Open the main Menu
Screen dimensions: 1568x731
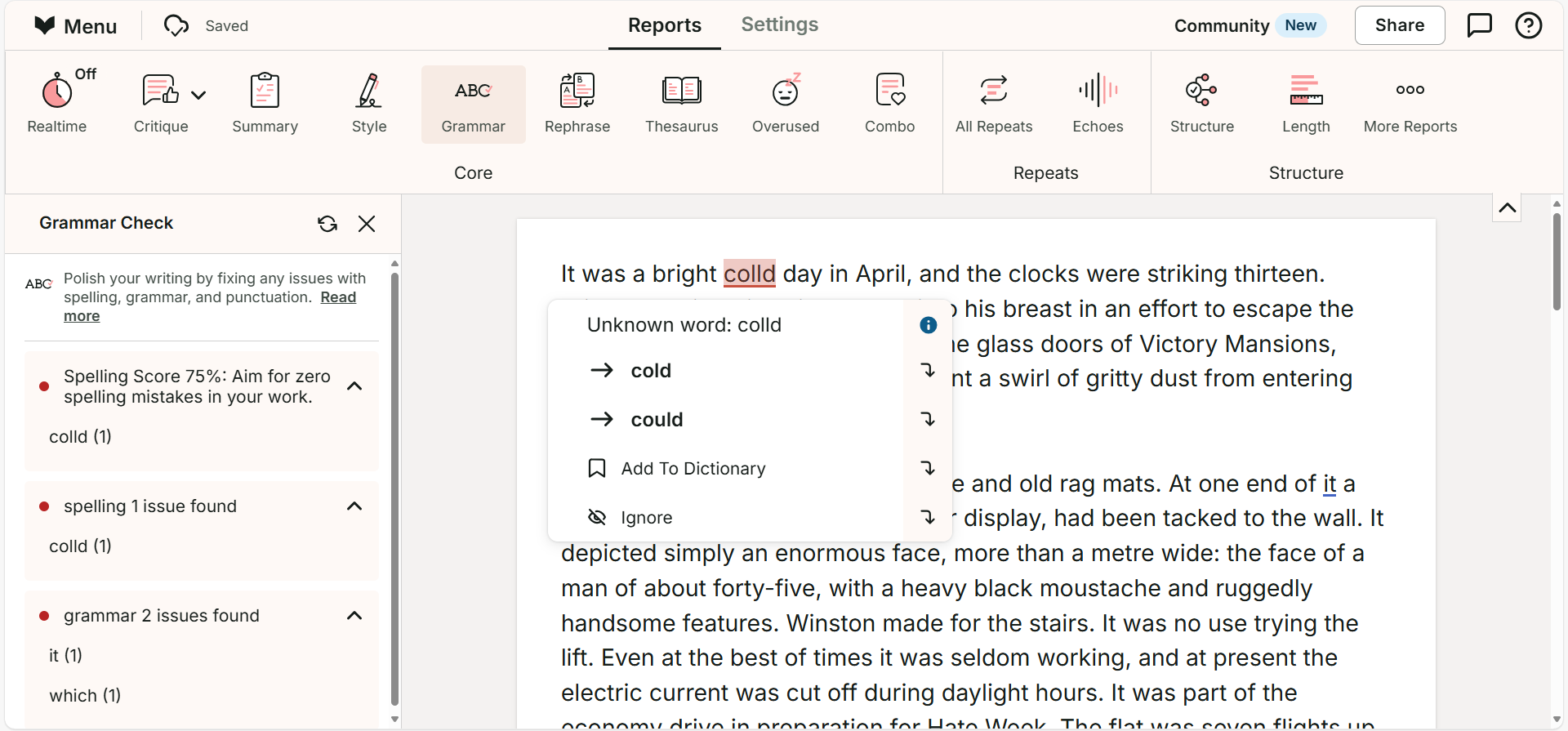point(76,26)
